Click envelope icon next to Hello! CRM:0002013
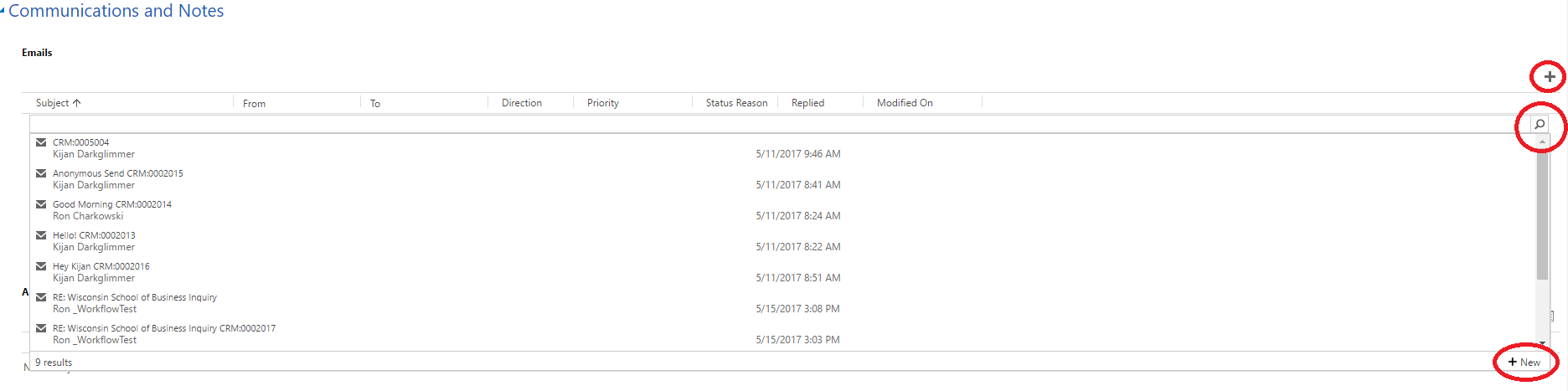This screenshot has width=1568, height=391. click(41, 235)
